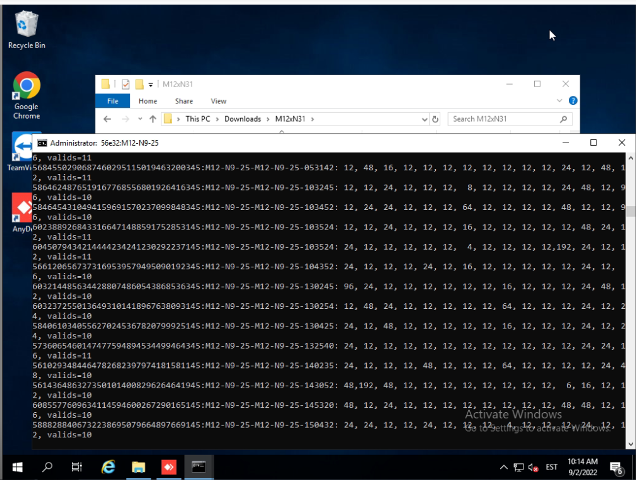The width and height of the screenshot is (636, 480).
Task: Open taskbar search magnifier
Action: [x=47, y=467]
